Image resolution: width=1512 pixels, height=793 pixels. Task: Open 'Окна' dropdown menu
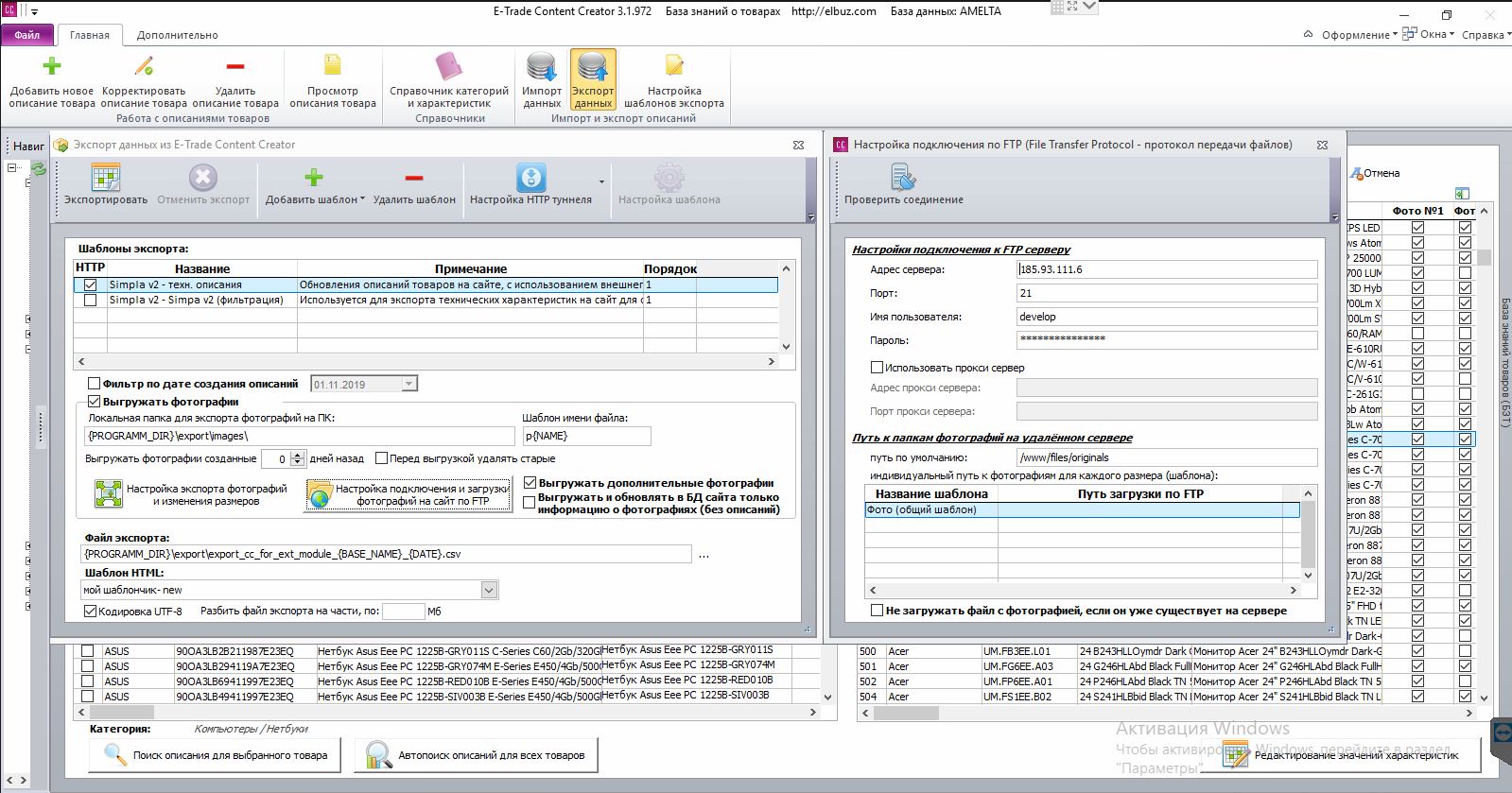pyautogui.click(x=1430, y=34)
